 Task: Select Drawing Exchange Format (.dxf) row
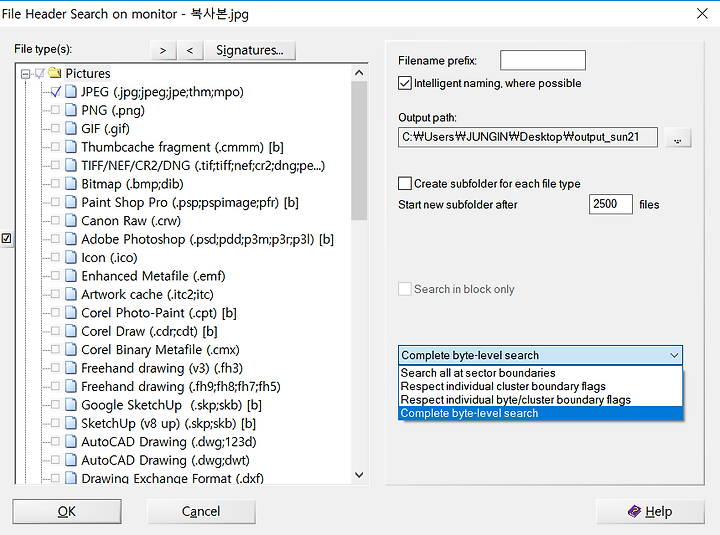pyautogui.click(x=172, y=478)
